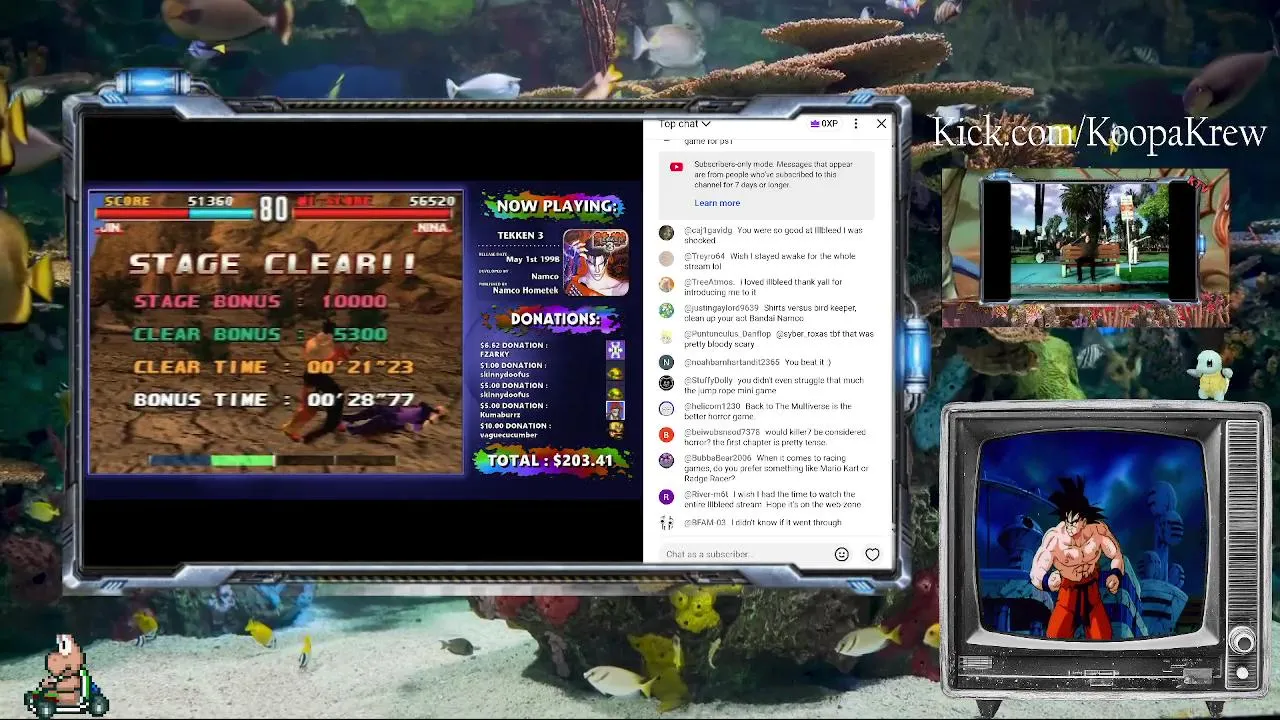
Task: Click the YouTube logo in subscribers-only notice
Action: pyautogui.click(x=676, y=167)
